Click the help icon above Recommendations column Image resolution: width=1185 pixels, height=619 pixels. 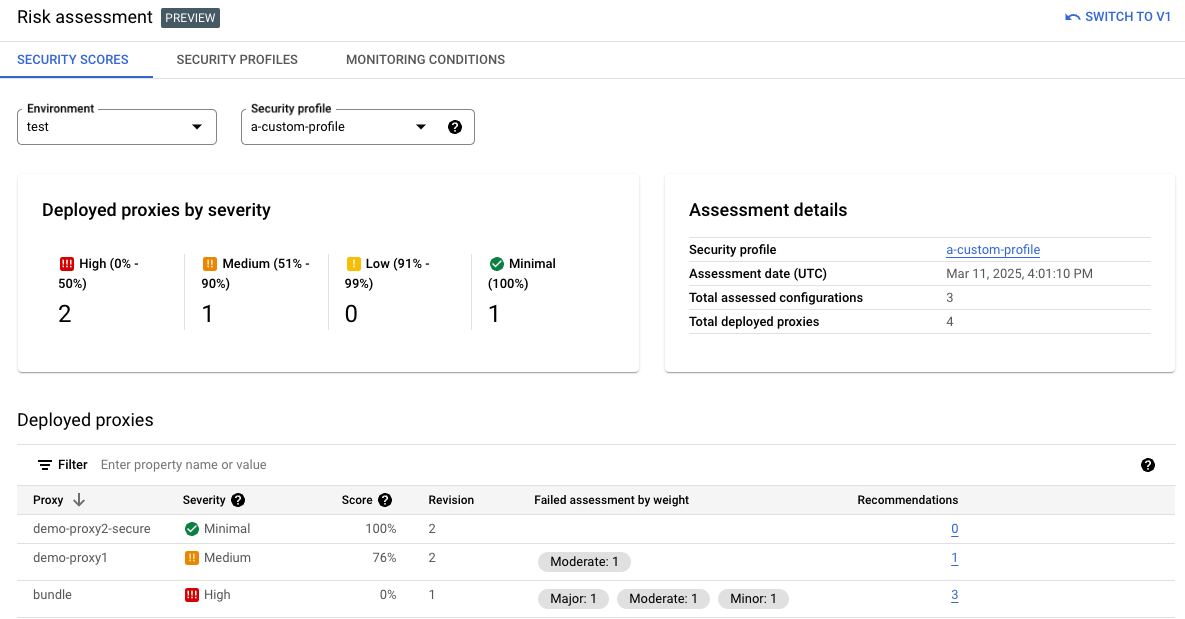click(1148, 465)
